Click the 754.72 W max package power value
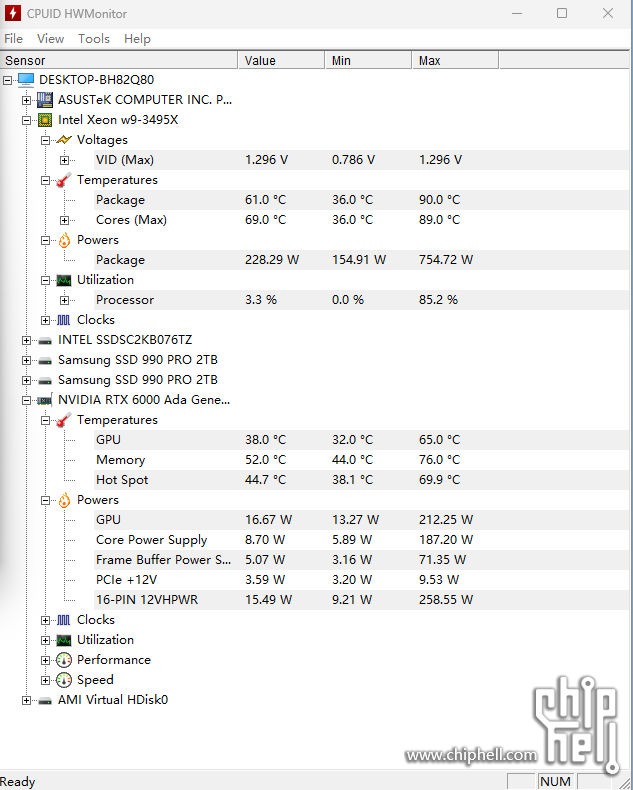 tap(446, 260)
